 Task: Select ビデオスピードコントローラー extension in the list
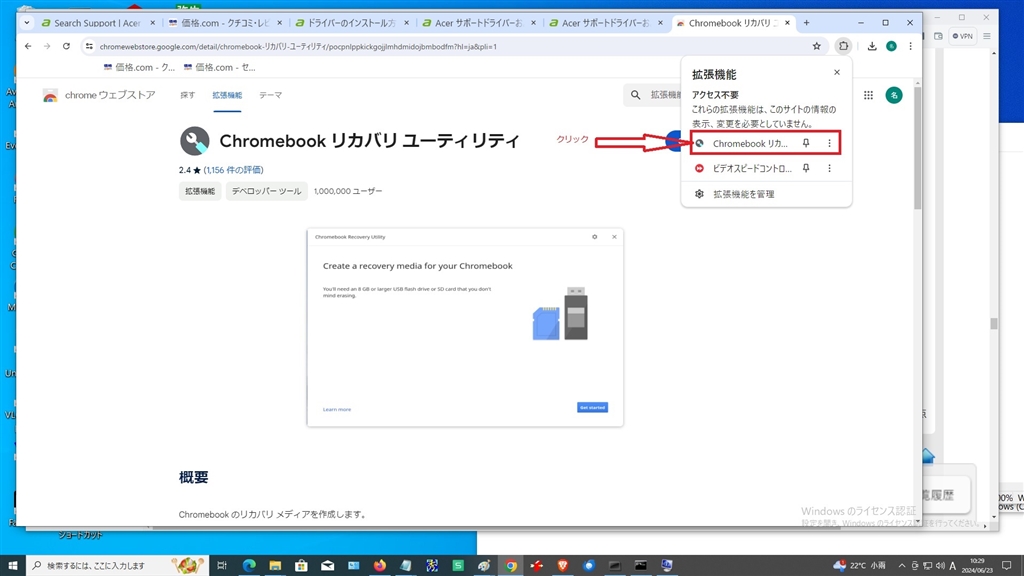(x=744, y=168)
